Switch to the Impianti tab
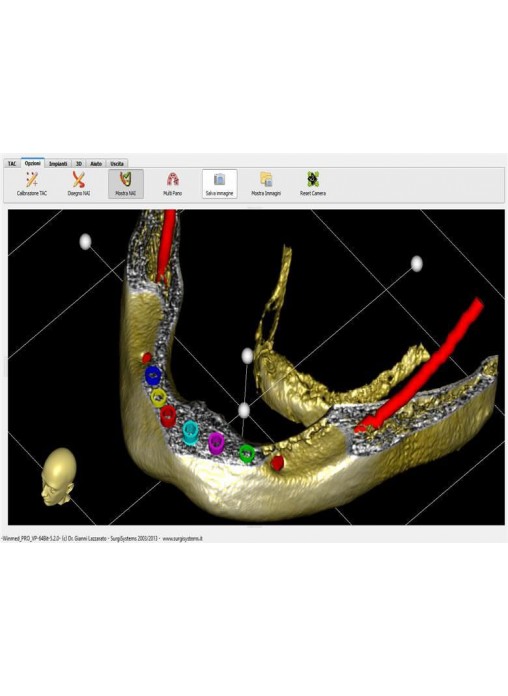Image resolution: width=508 pixels, height=696 pixels. (x=58, y=164)
